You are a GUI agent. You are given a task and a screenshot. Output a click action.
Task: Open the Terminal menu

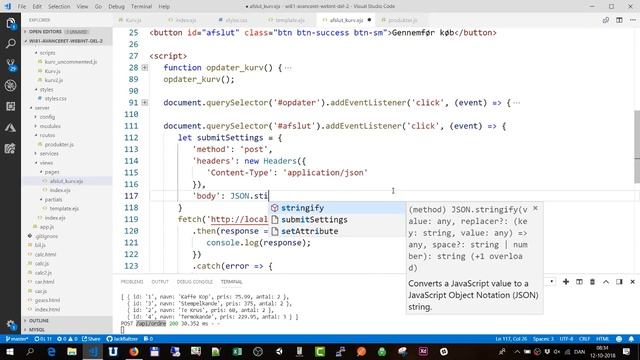click(141, 7)
